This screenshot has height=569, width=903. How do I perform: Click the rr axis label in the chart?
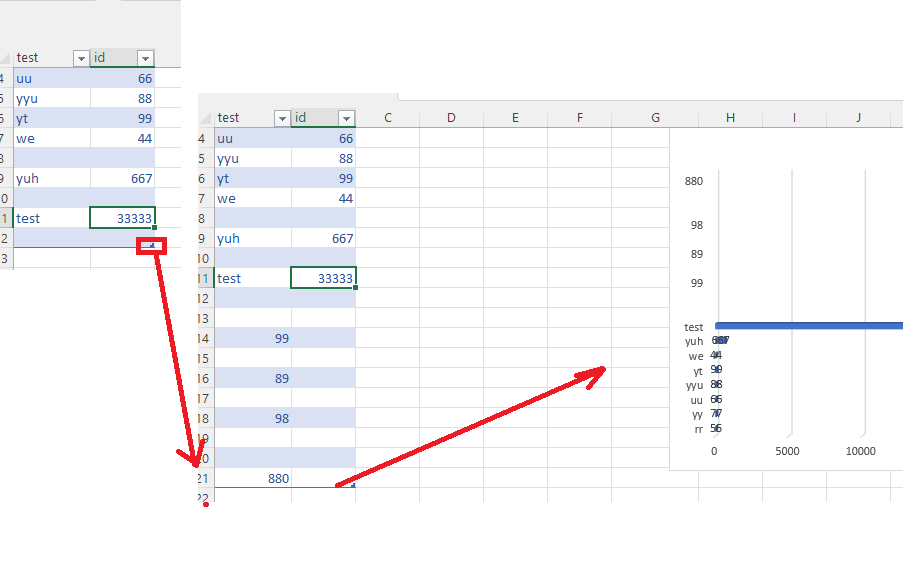[699, 429]
